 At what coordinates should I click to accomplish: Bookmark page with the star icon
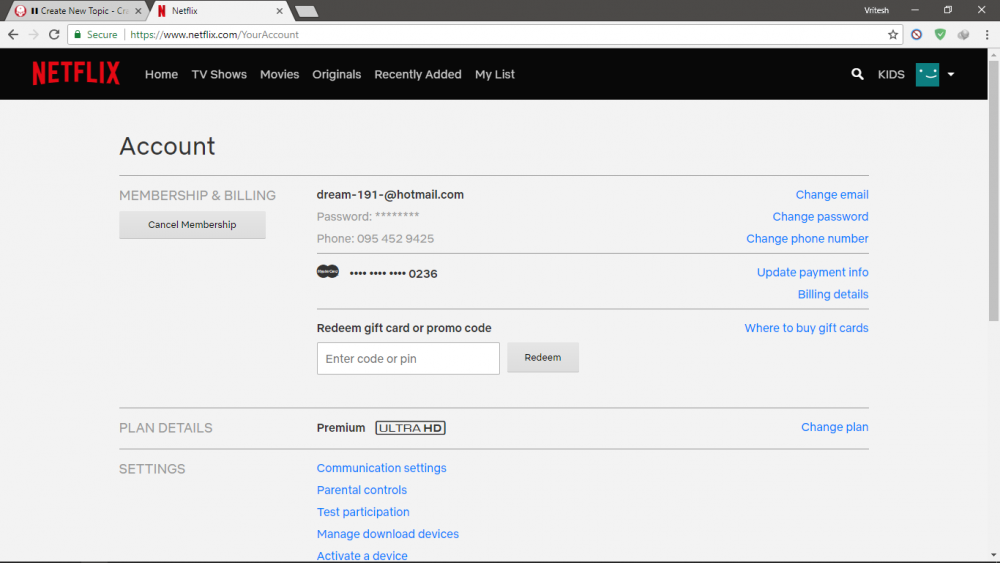pos(893,34)
